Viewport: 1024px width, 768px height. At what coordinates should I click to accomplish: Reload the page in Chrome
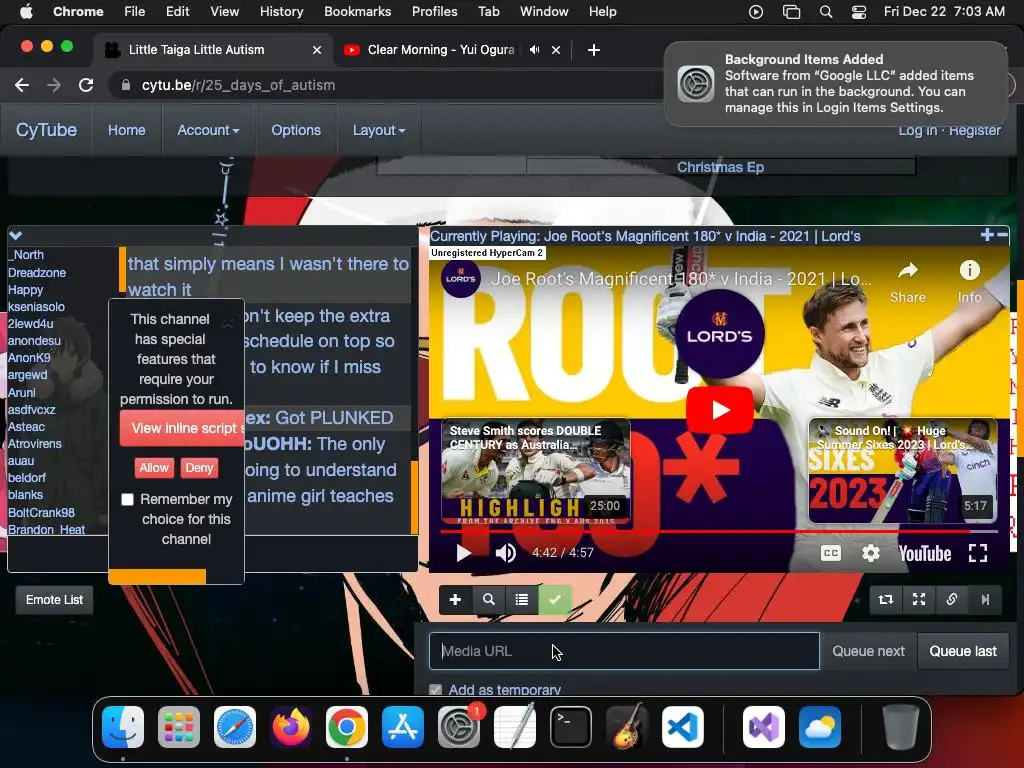pos(86,85)
